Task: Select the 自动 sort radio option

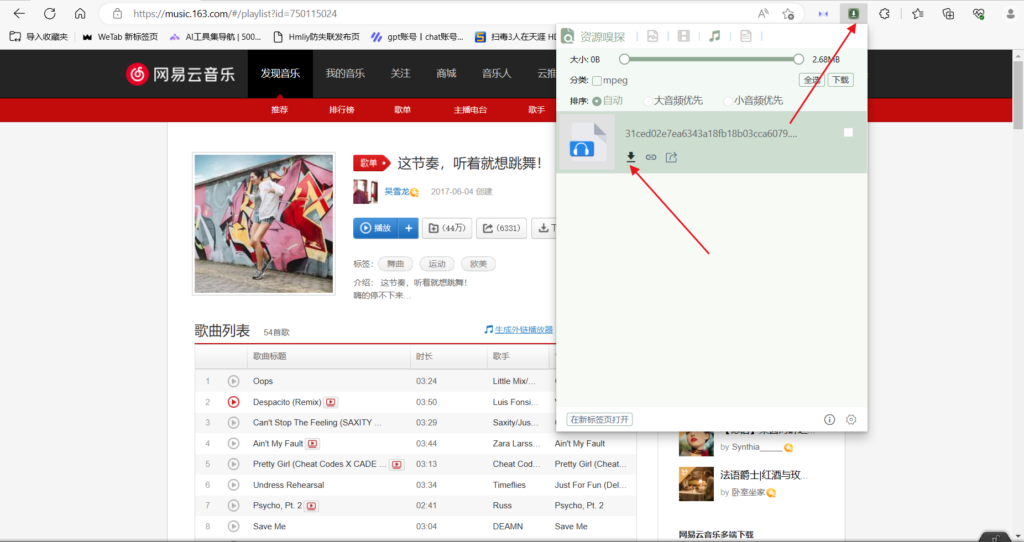Action: 596,101
